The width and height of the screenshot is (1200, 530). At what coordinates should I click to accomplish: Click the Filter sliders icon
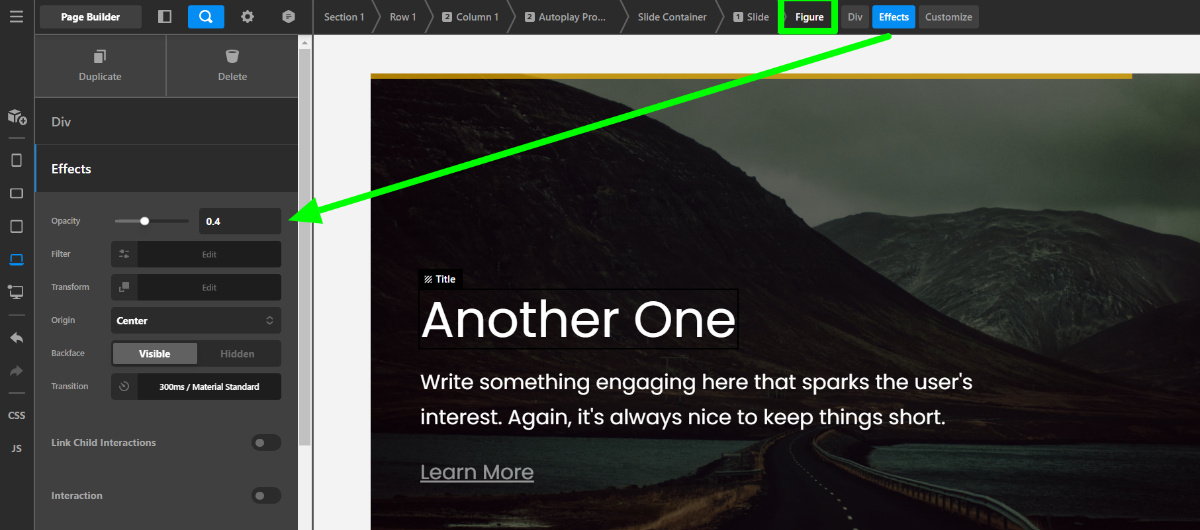point(124,254)
